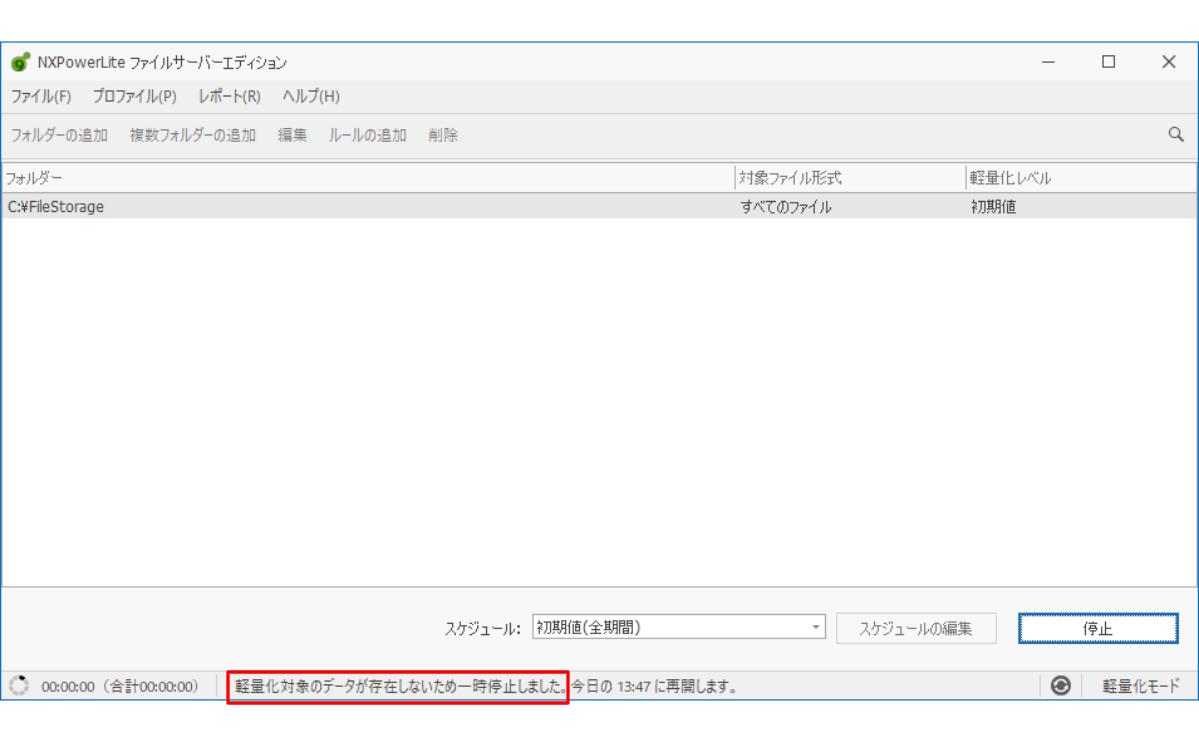Image resolution: width=1199 pixels, height=742 pixels.
Task: Click 編集 in the toolbar
Action: pos(292,135)
